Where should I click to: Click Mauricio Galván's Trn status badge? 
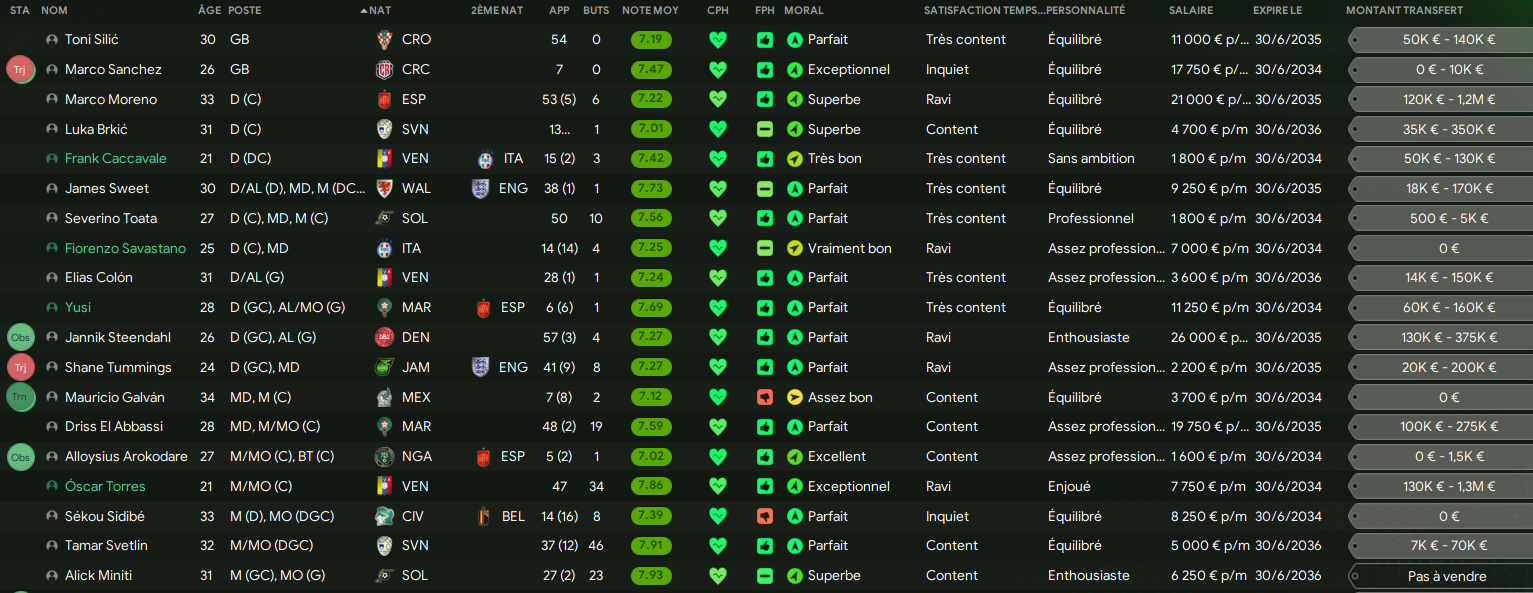tap(20, 398)
